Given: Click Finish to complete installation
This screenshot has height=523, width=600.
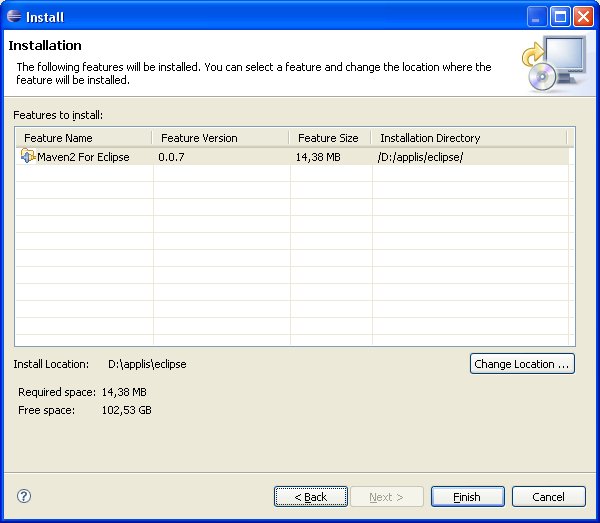Looking at the screenshot, I should (467, 497).
